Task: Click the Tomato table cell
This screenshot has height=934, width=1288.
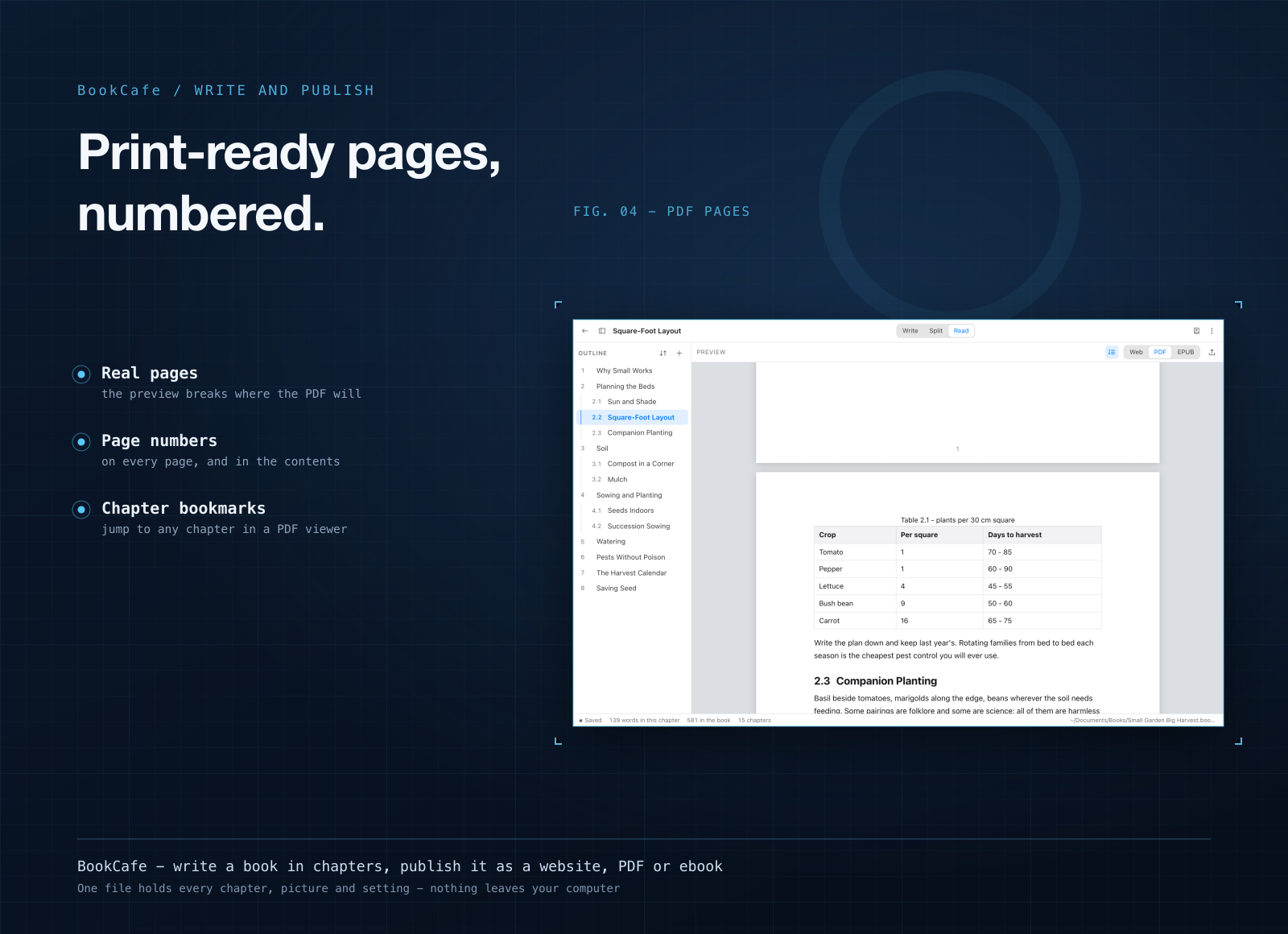Action: [855, 552]
